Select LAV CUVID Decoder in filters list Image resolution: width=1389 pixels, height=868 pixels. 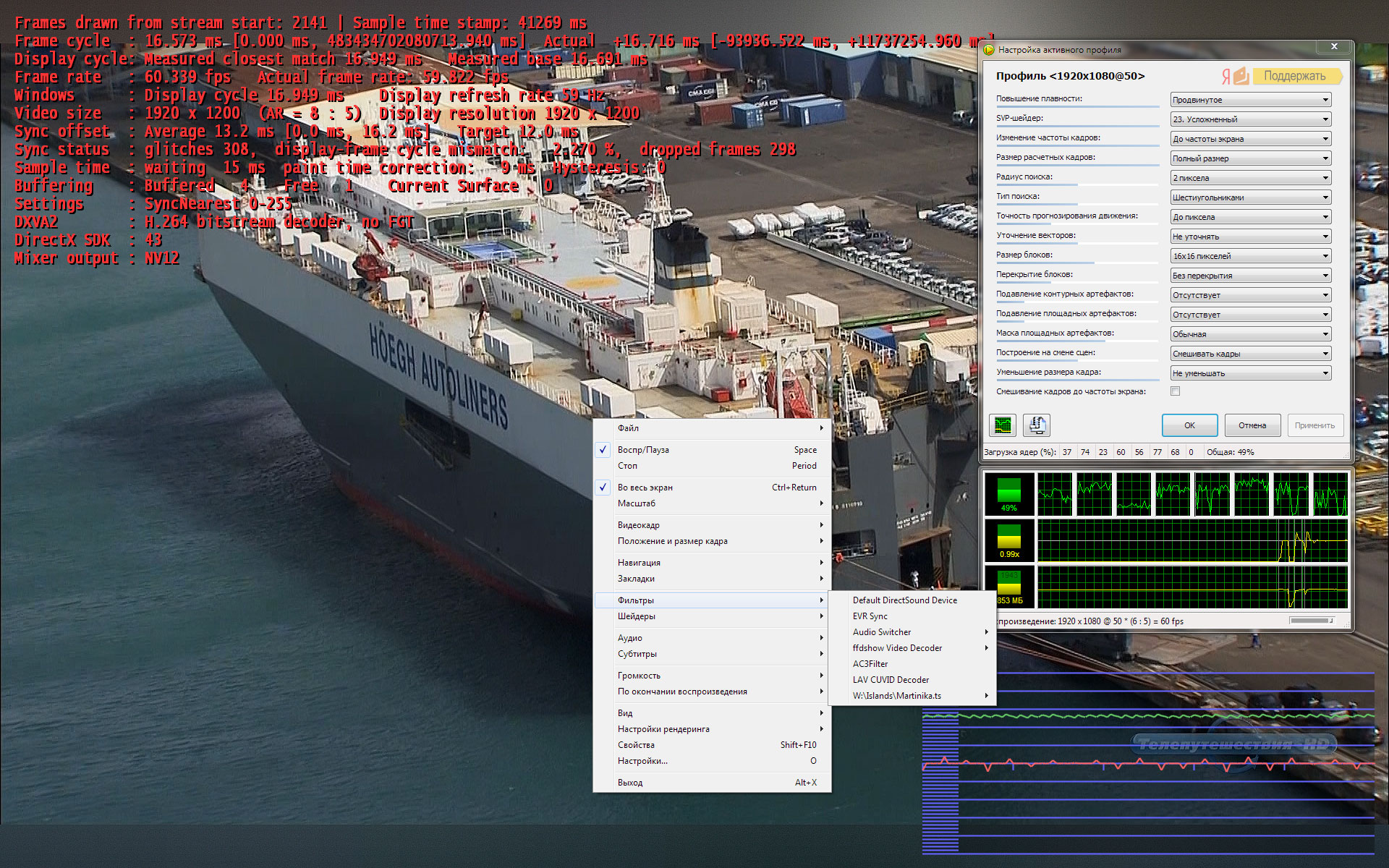(891, 680)
